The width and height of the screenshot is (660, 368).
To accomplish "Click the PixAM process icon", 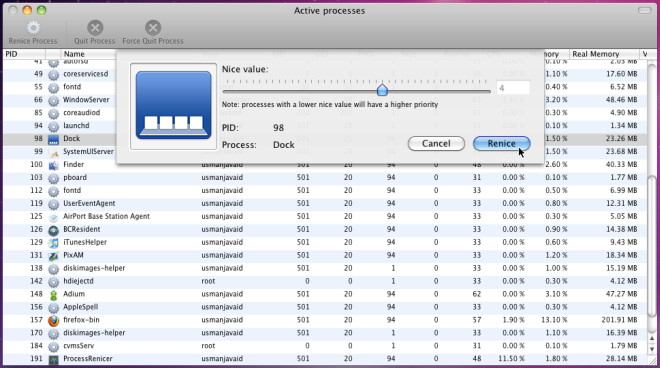I will pyautogui.click(x=53, y=256).
